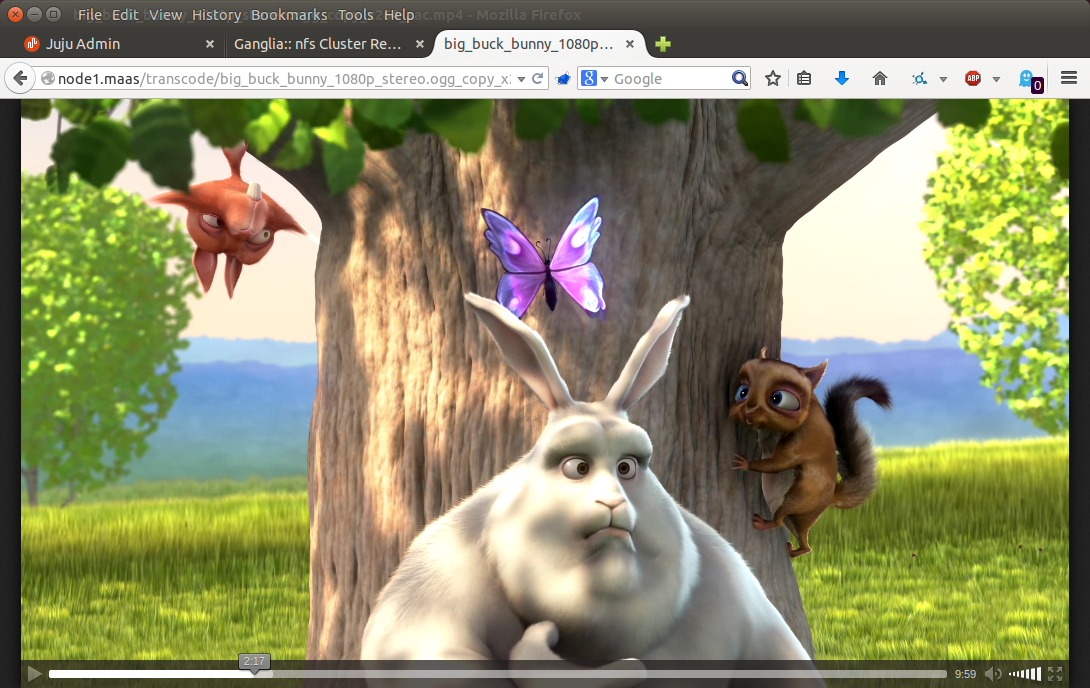Minimize the Firefox window
Image resolution: width=1090 pixels, height=688 pixels.
(34, 14)
